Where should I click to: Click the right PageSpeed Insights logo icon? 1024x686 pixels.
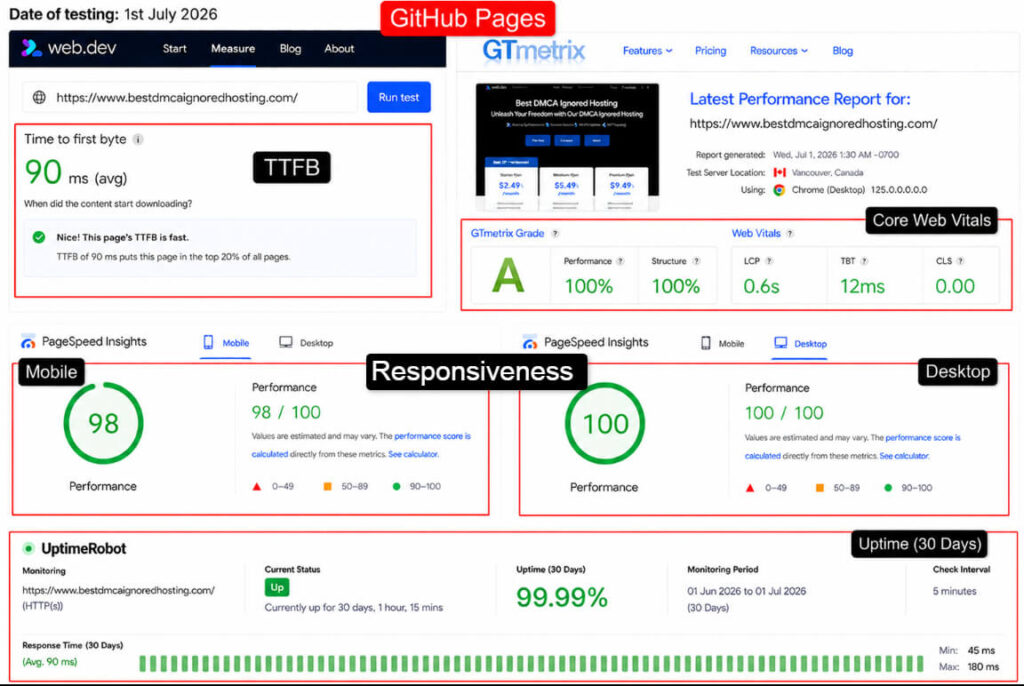click(530, 342)
